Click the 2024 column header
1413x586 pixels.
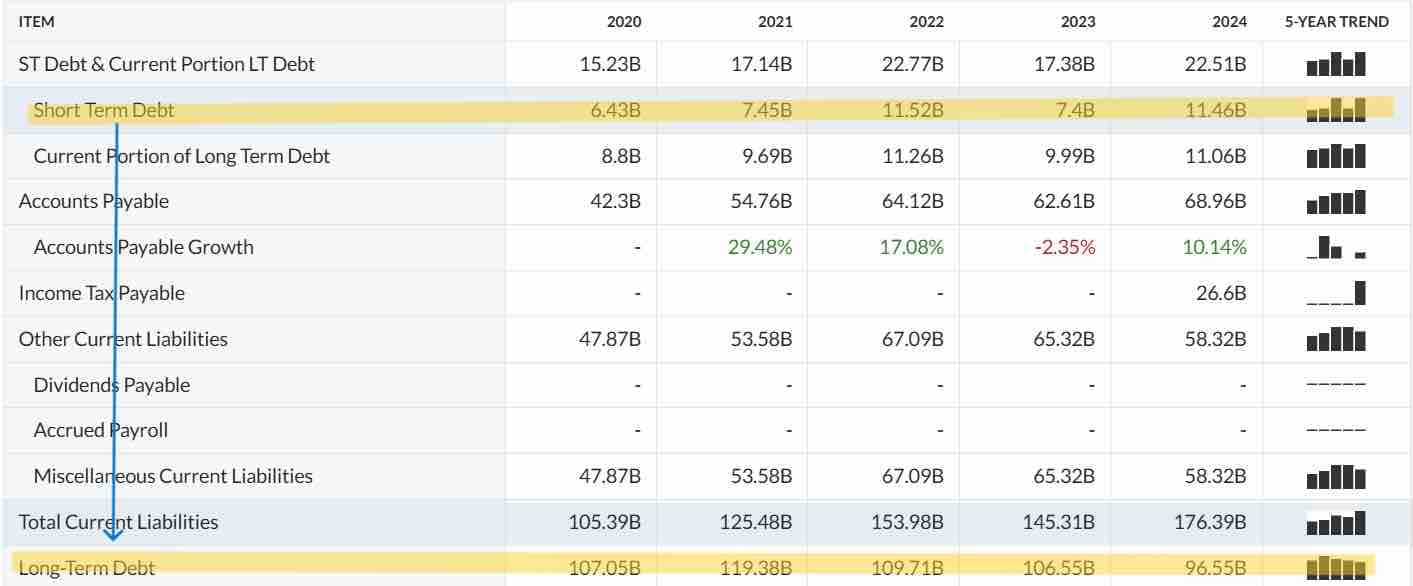pos(1229,22)
